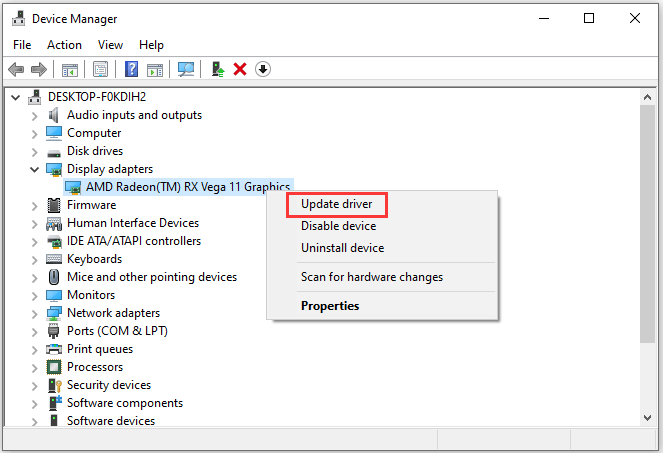This screenshot has width=663, height=453.
Task: Expand the Keyboards chevron
Action: 35,260
